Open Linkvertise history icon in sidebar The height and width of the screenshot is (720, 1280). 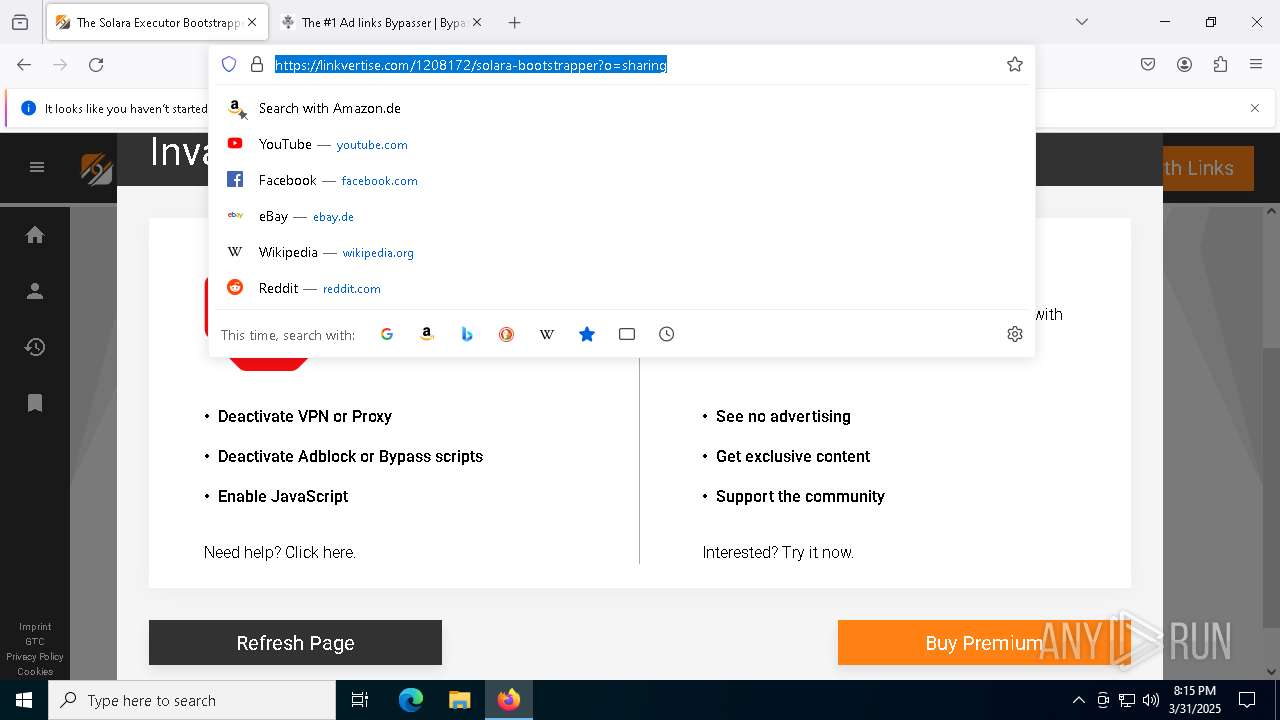[x=35, y=347]
